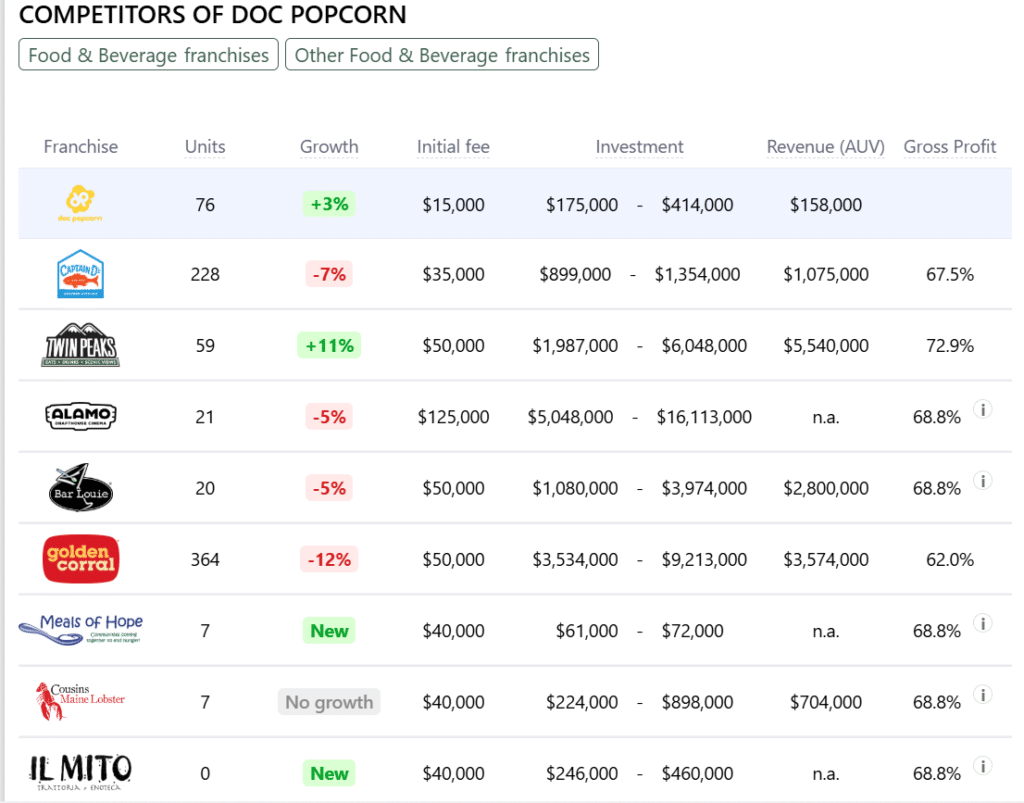Click the $1,075,000 revenue value

pos(825,274)
